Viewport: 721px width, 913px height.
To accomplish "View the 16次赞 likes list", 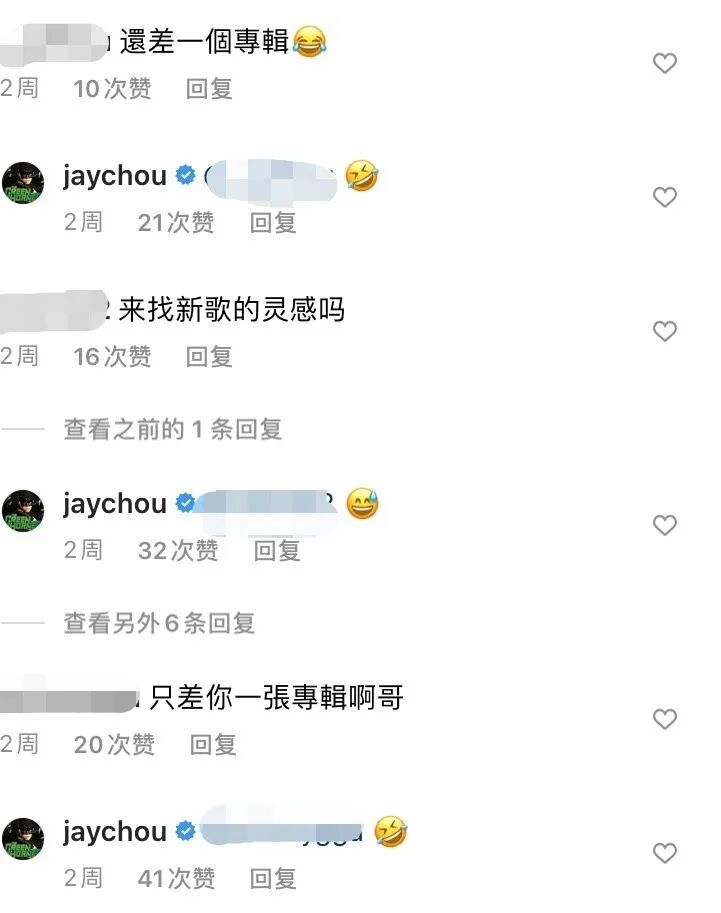I will pyautogui.click(x=112, y=357).
